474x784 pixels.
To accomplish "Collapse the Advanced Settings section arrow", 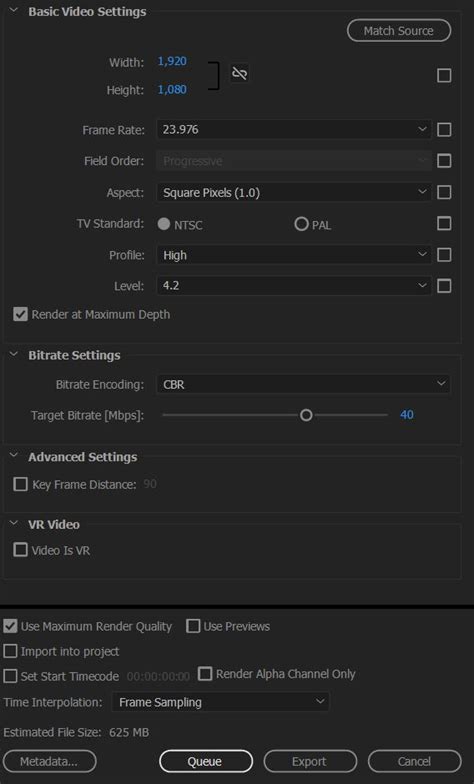I will (14, 456).
